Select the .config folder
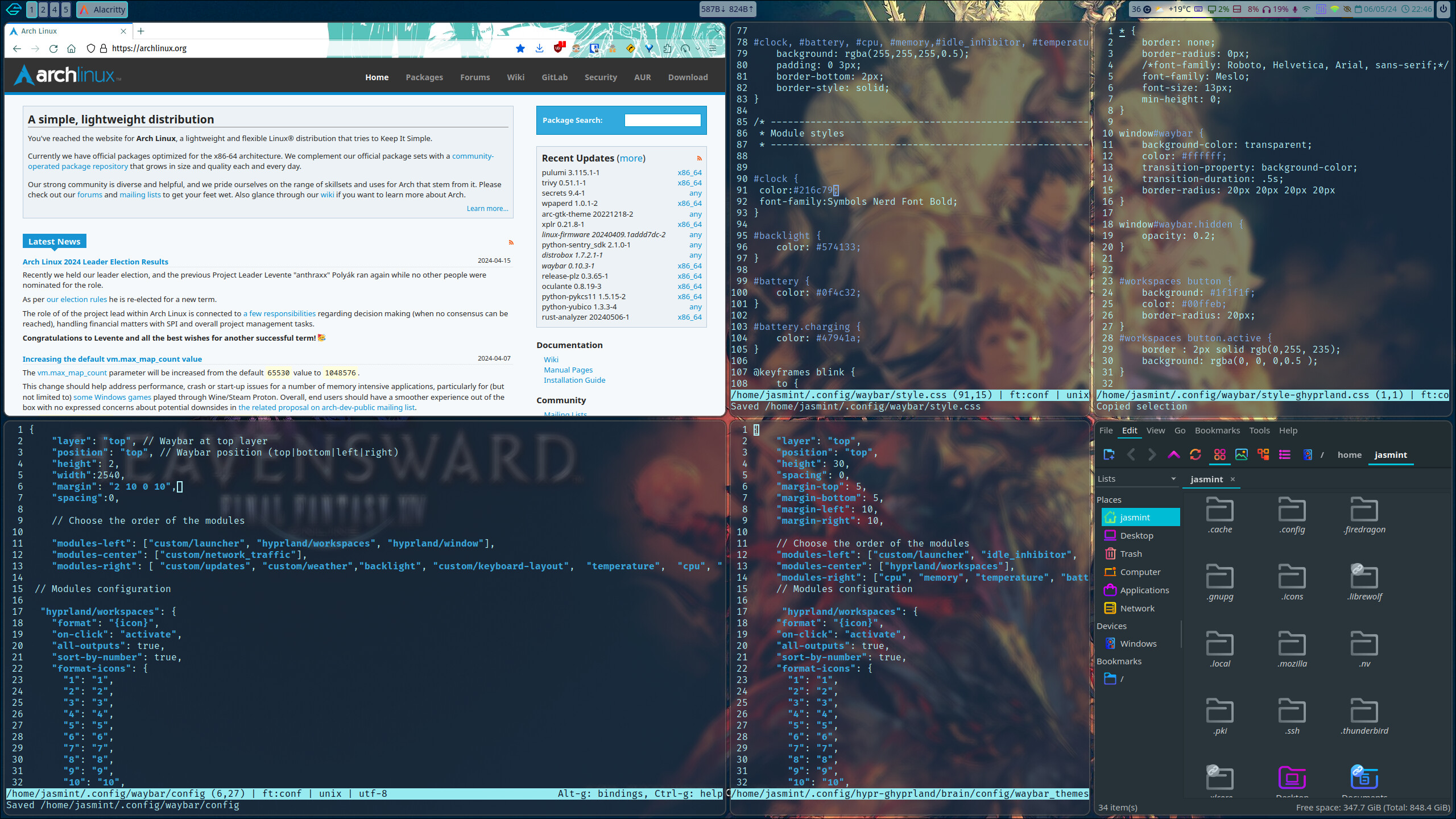The height and width of the screenshot is (819, 1456). click(x=1292, y=515)
